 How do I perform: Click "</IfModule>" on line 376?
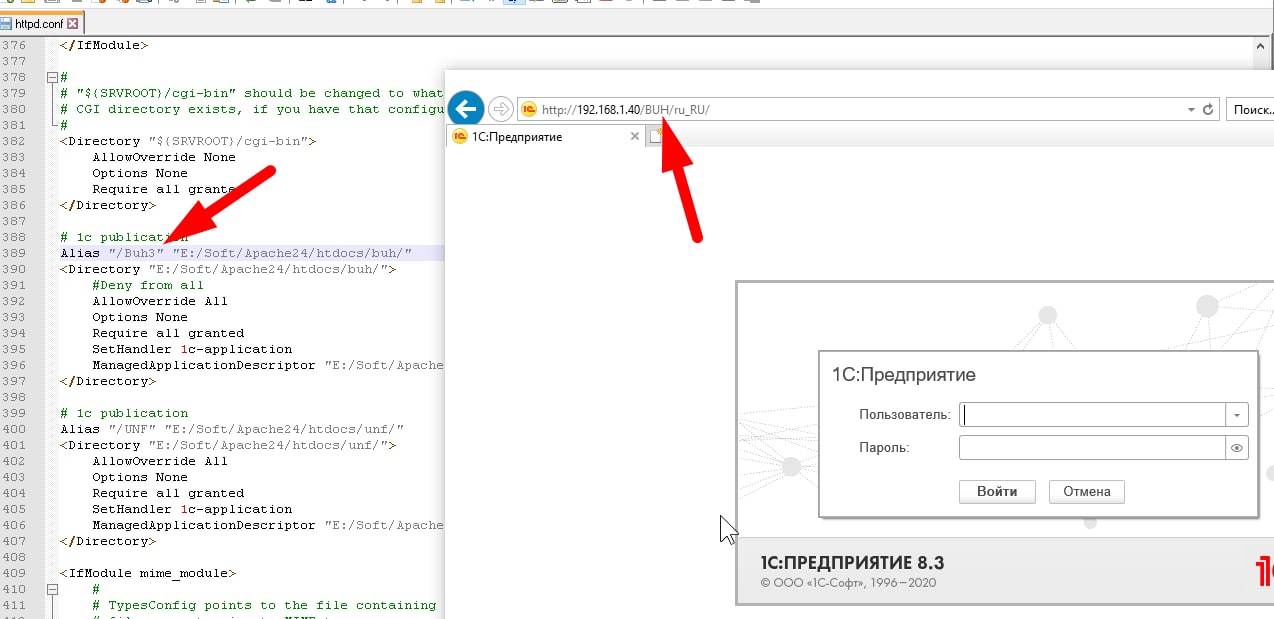pos(104,45)
